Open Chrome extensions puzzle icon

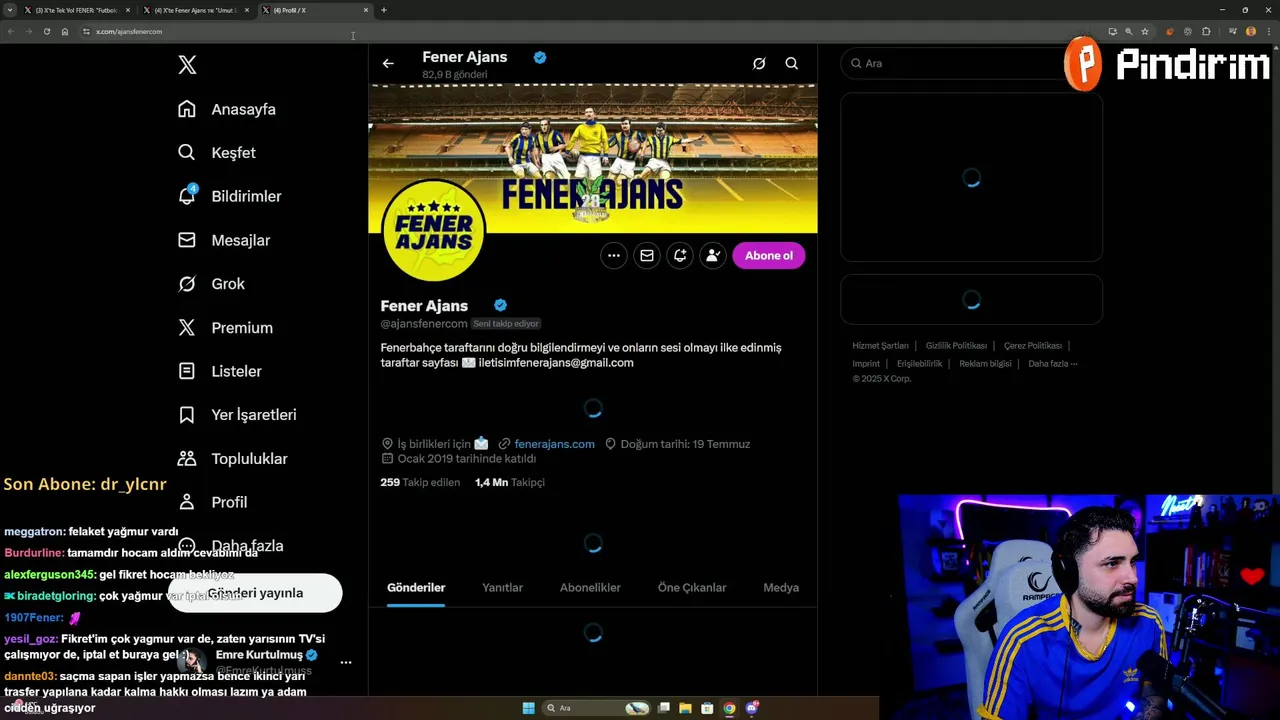click(1206, 31)
